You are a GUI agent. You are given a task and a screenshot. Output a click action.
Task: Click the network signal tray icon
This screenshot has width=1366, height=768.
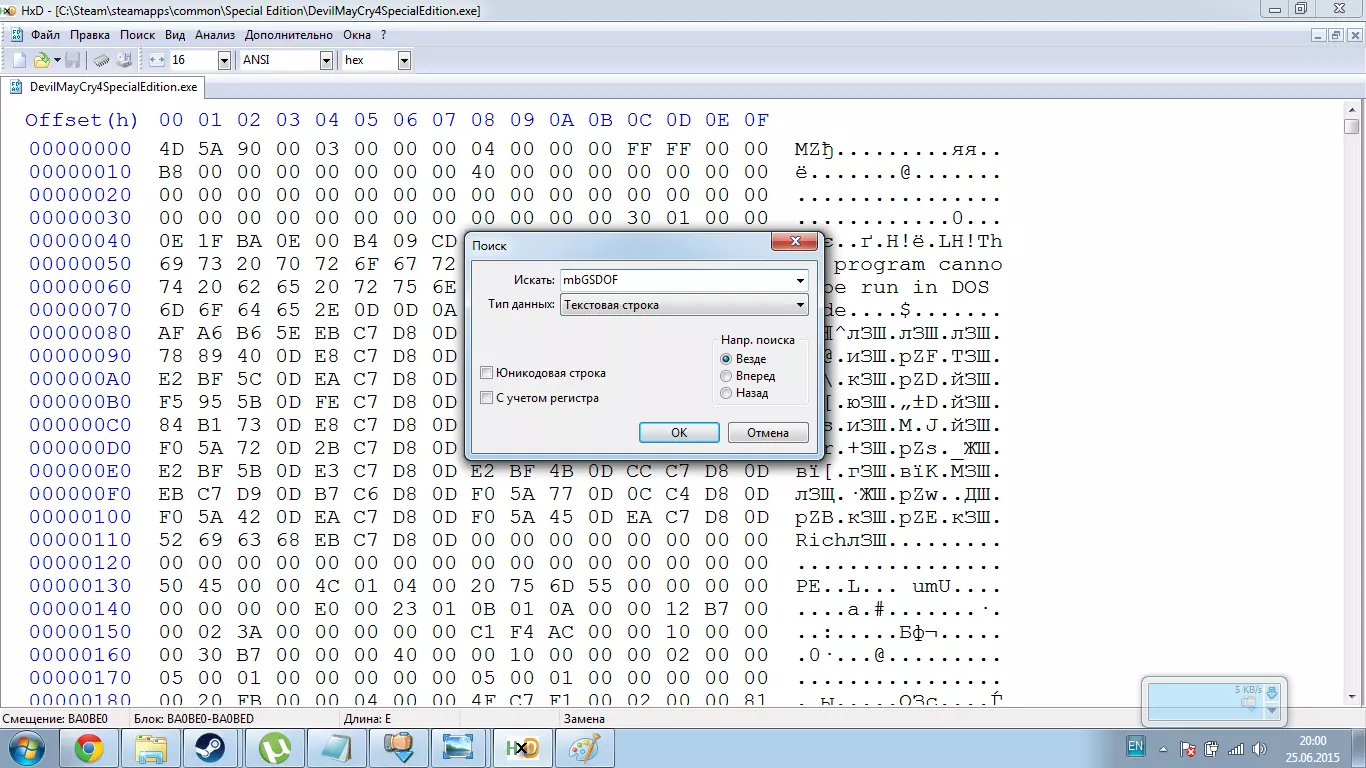pos(1236,748)
